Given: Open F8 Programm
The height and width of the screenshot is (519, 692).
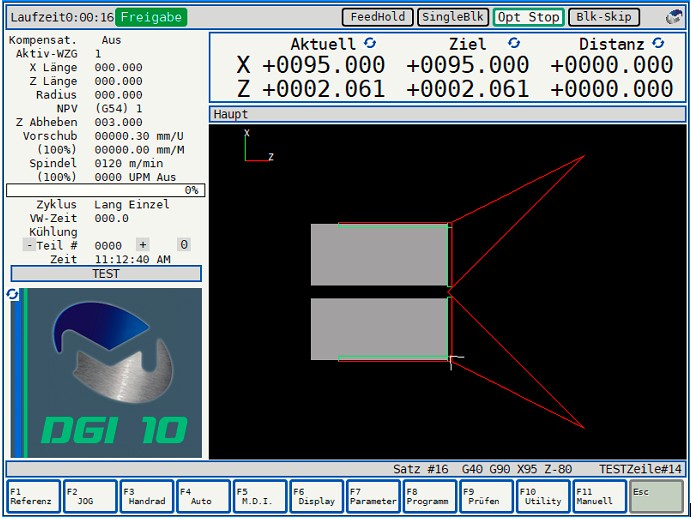Looking at the screenshot, I should (429, 497).
